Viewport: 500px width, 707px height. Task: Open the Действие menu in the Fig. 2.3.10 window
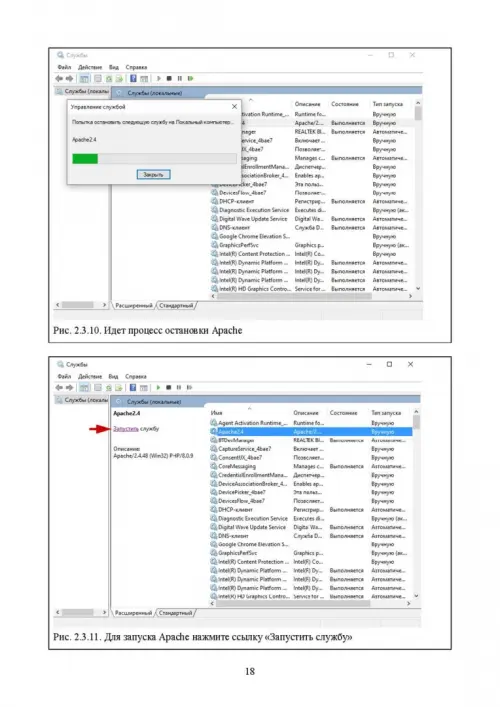90,67
